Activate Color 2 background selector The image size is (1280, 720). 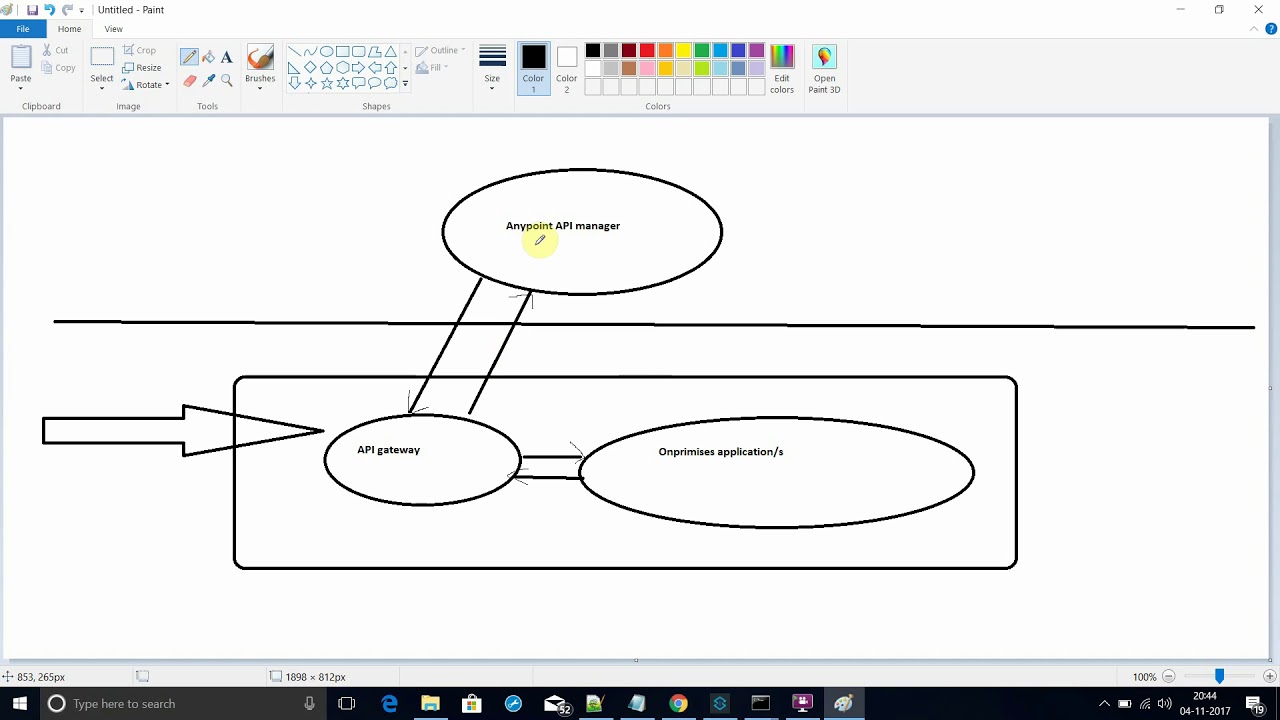567,70
